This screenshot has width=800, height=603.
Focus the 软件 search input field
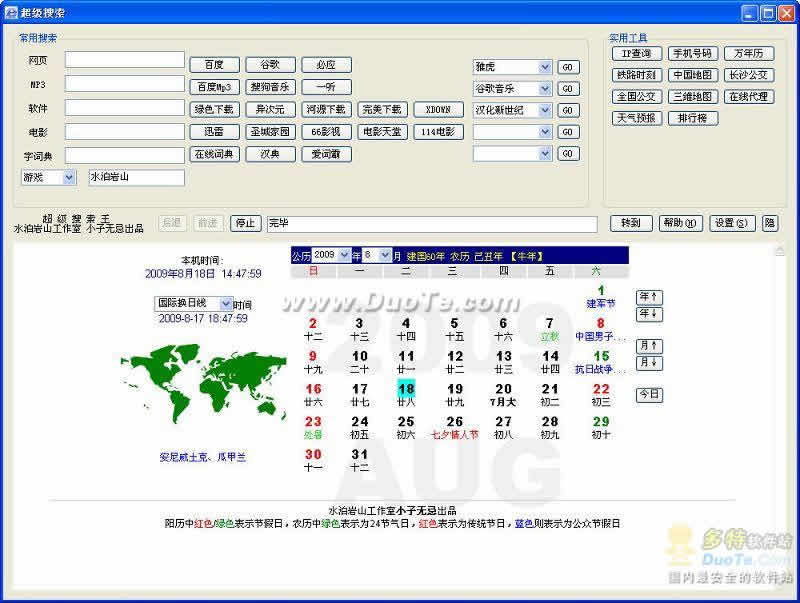pyautogui.click(x=124, y=108)
